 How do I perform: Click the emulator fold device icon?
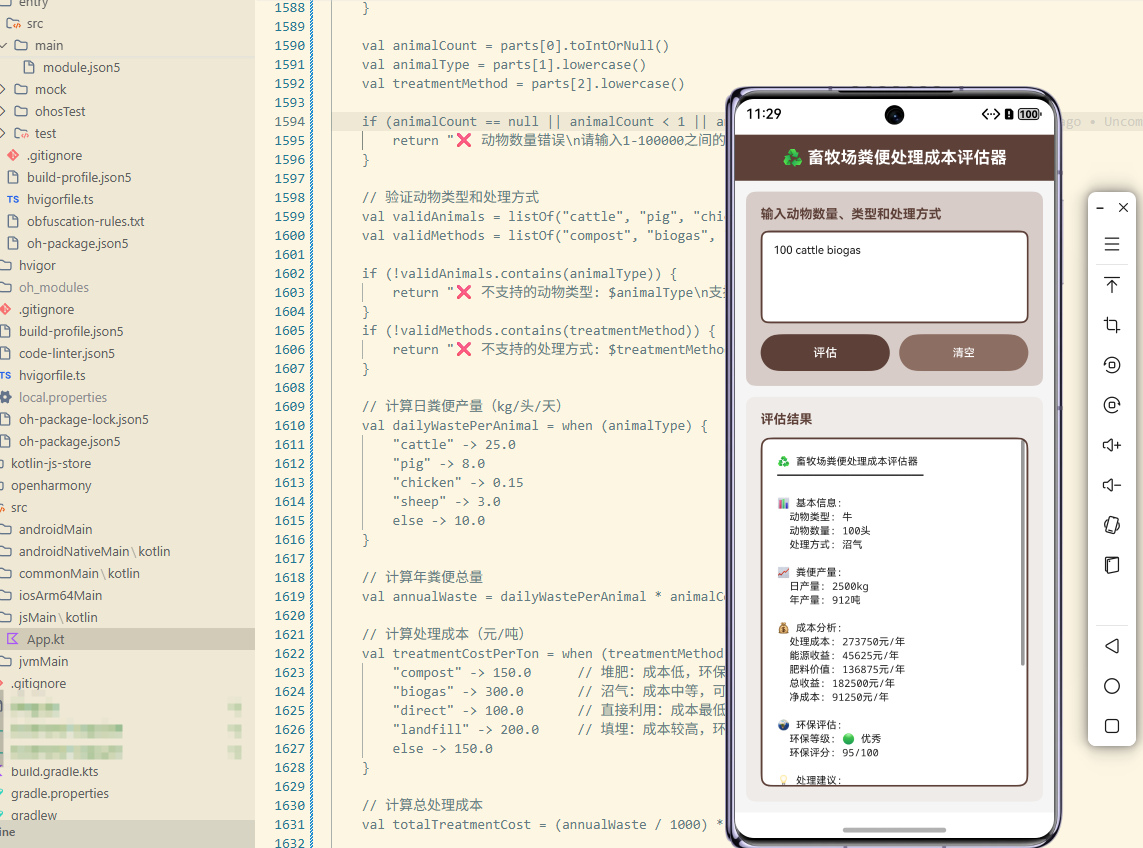[1111, 565]
